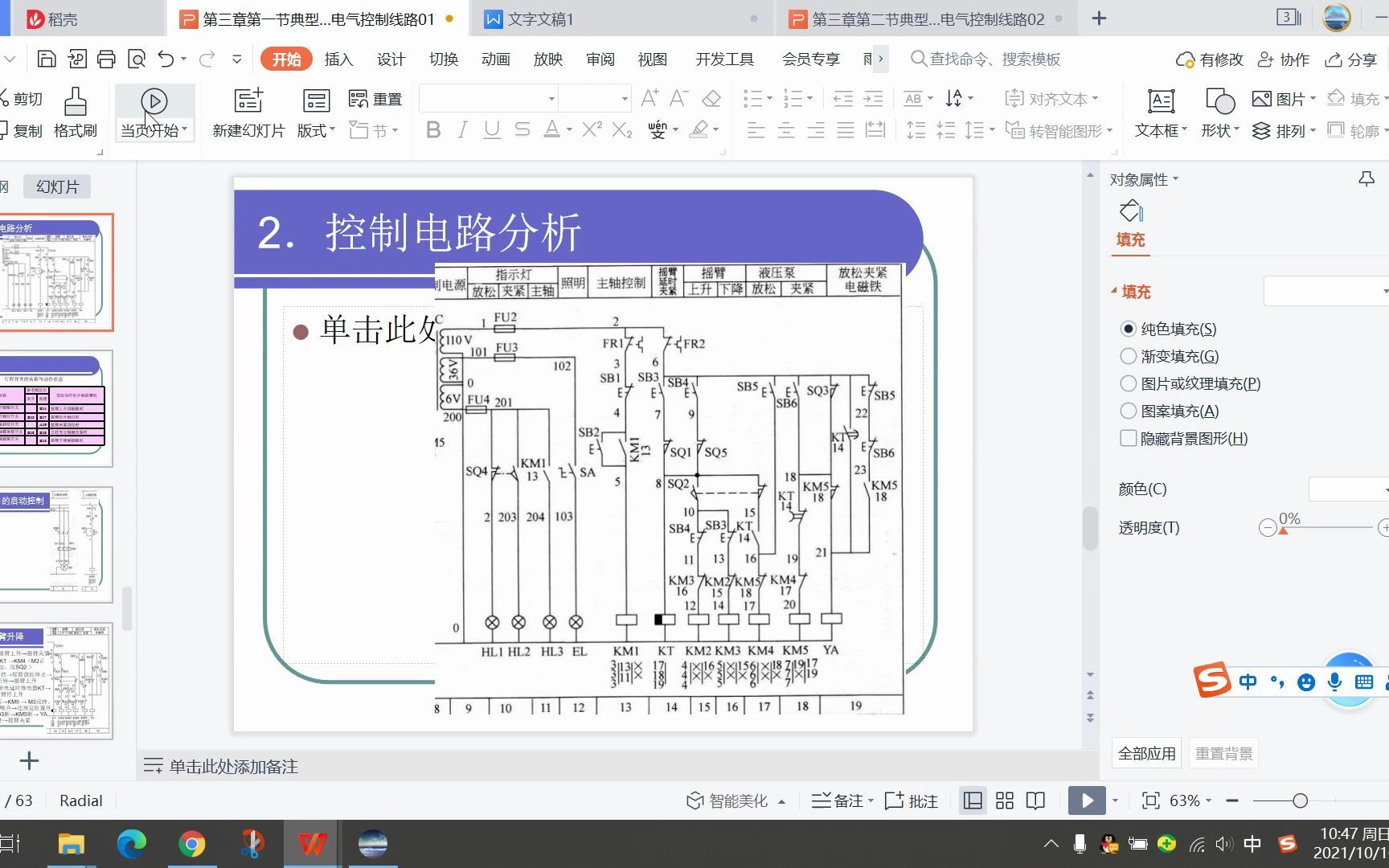1389x868 pixels.
Task: Click Reset (重置) slide button
Action: [375, 99]
